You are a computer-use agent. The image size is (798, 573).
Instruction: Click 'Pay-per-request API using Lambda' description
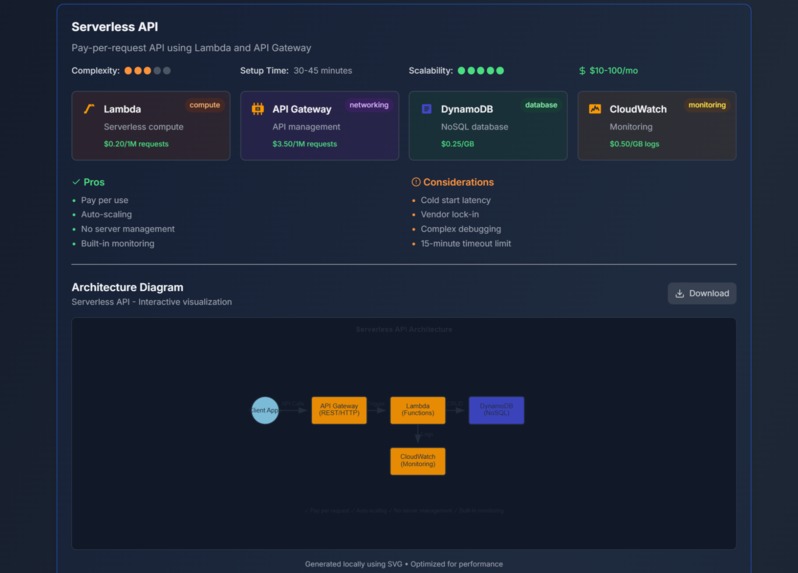coord(191,48)
